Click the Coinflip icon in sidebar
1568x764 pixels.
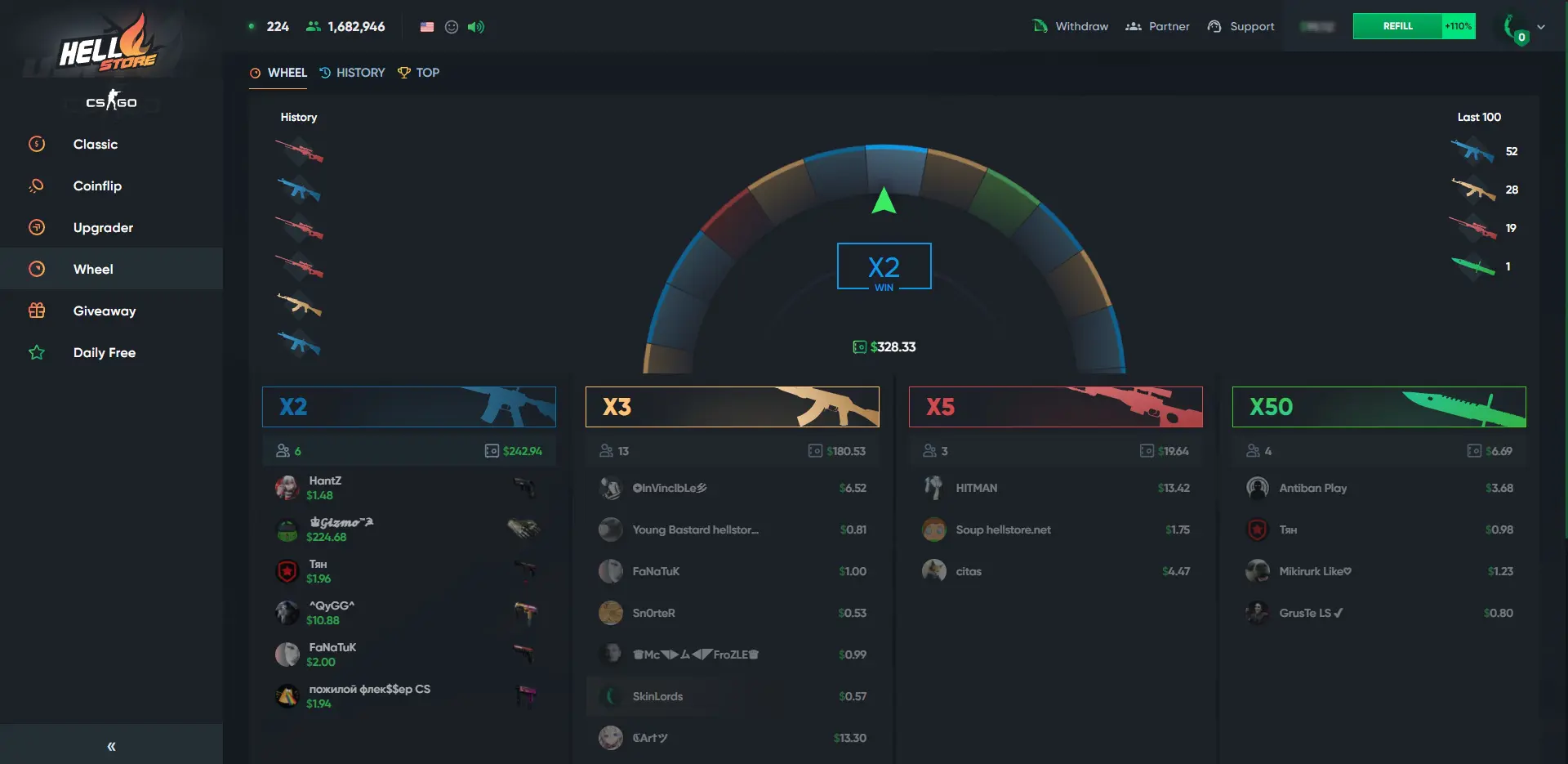click(37, 185)
